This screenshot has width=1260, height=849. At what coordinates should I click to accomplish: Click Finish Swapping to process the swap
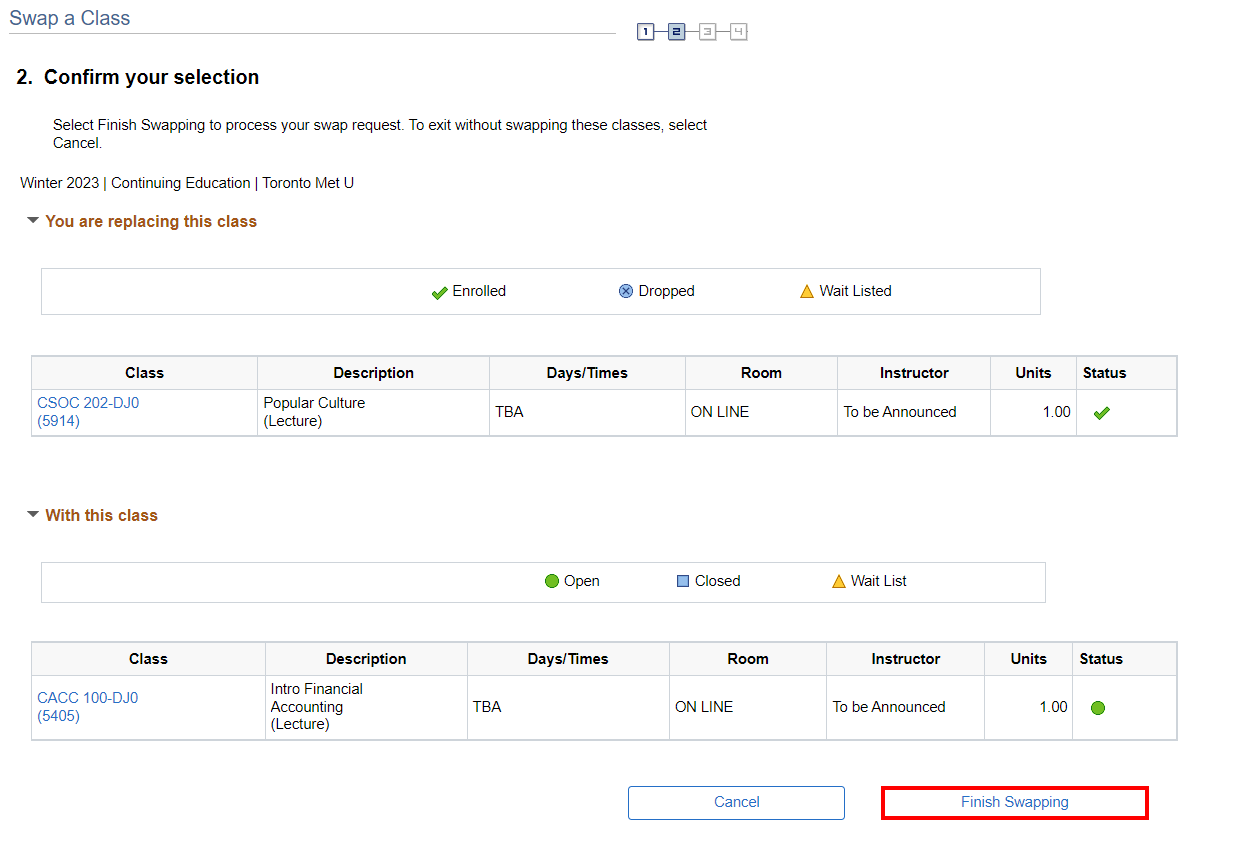click(1014, 802)
